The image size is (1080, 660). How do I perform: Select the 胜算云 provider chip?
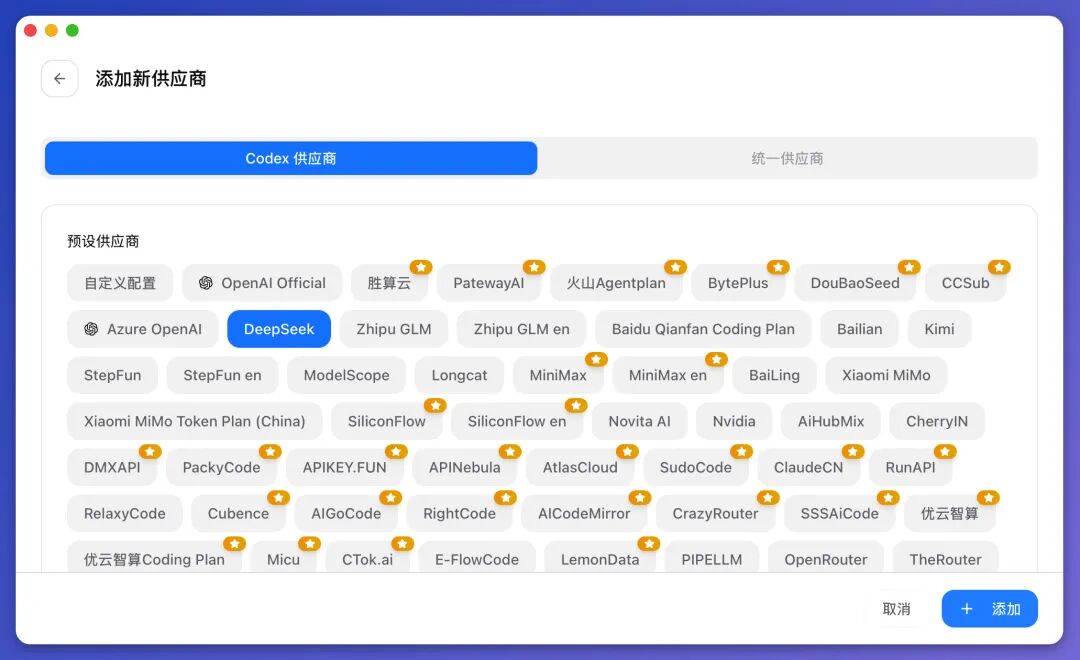[389, 283]
